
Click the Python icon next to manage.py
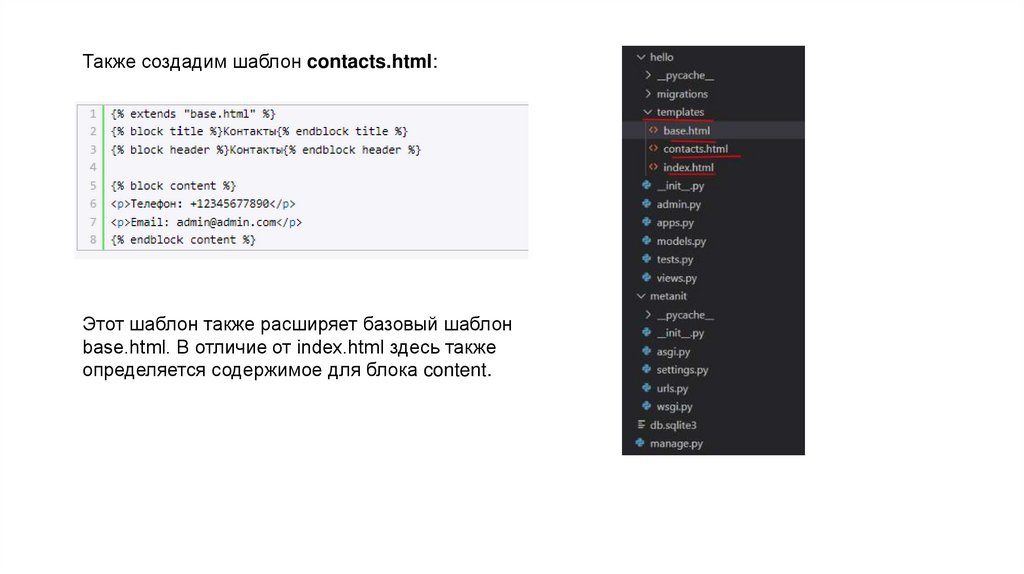640,443
